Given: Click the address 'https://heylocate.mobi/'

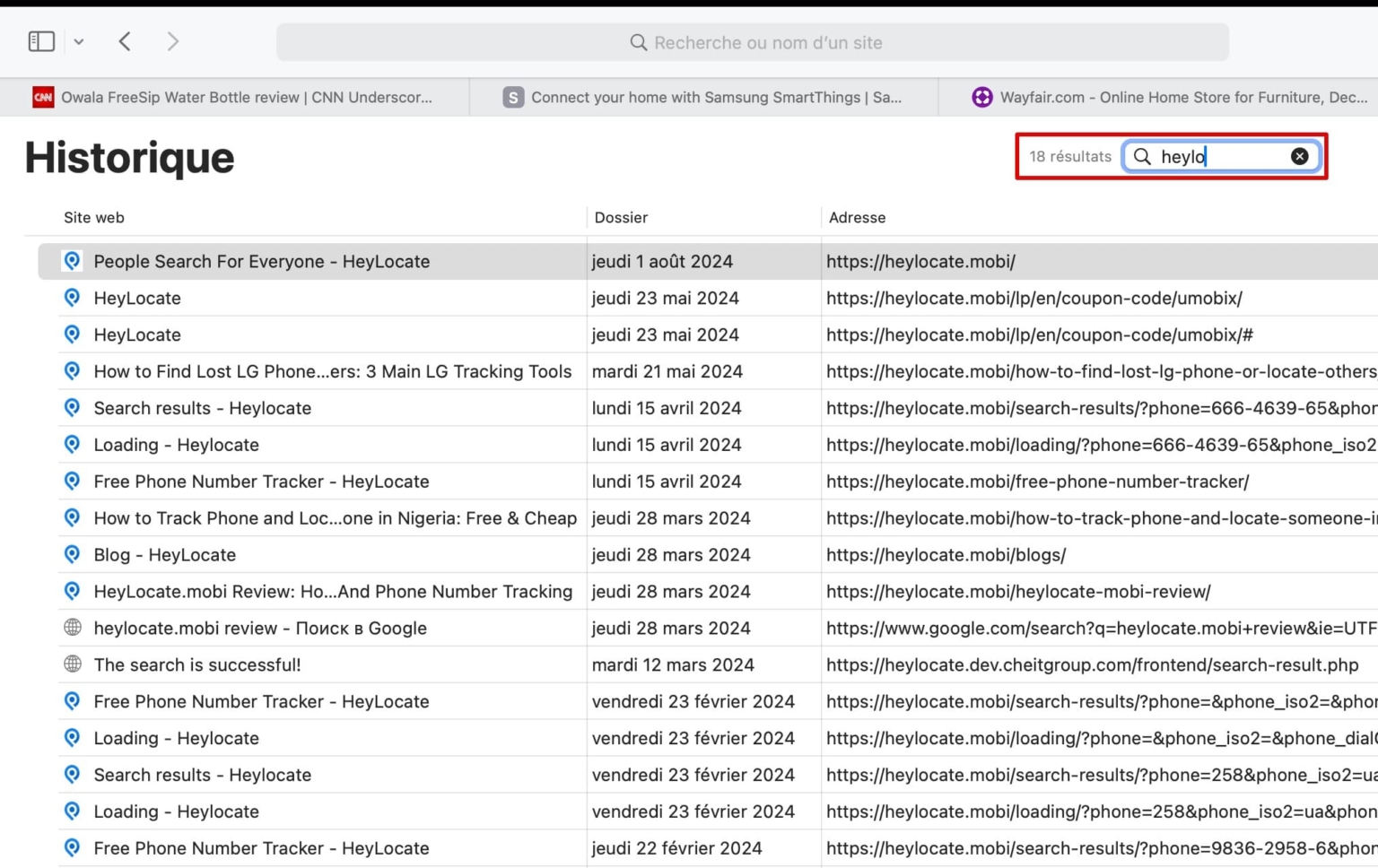Looking at the screenshot, I should (x=920, y=261).
